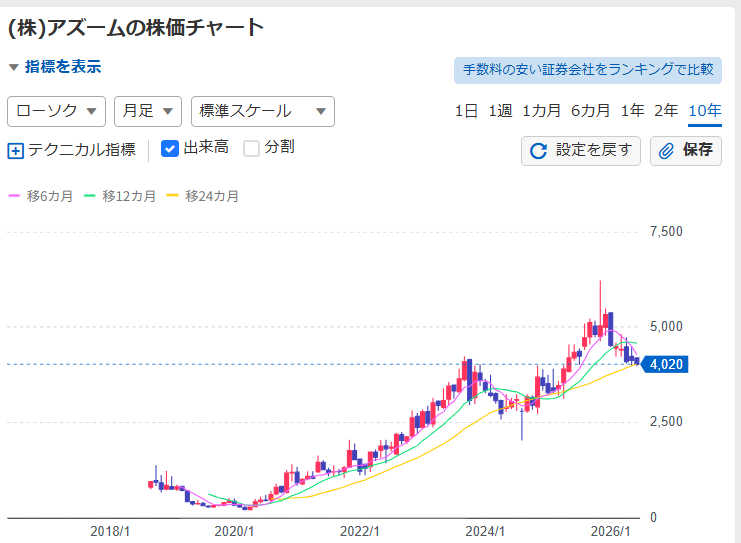Enable the 分割 checkbox

click(x=251, y=148)
